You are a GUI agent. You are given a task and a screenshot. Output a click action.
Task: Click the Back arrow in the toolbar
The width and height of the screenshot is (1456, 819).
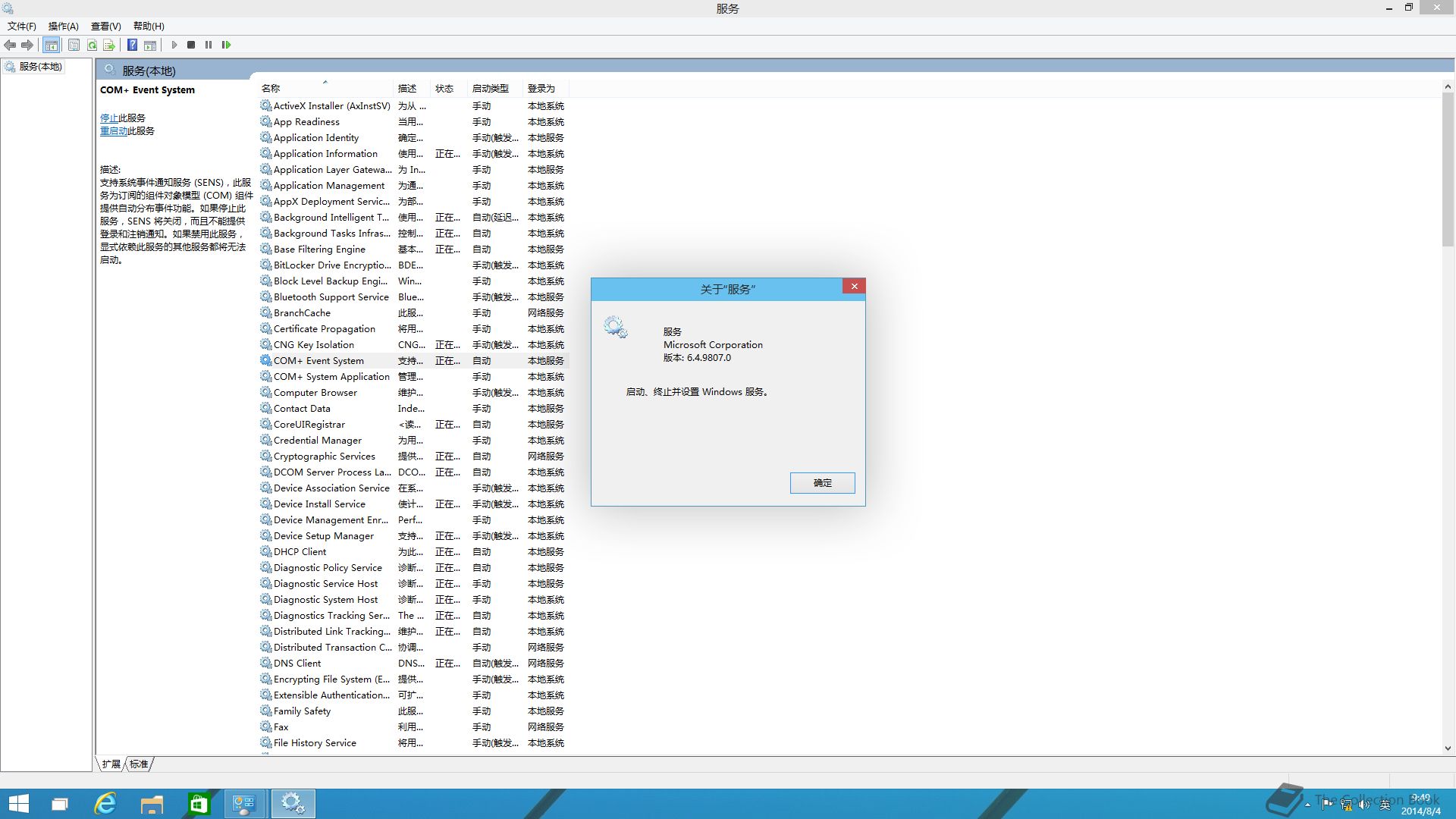pos(10,45)
